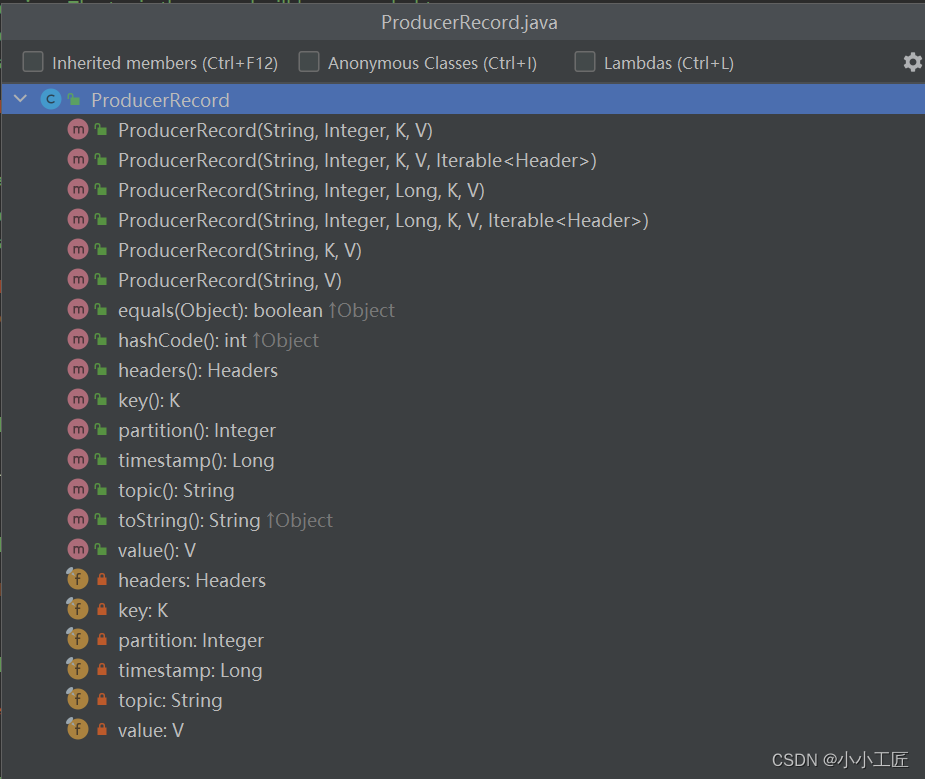Open the settings gear in structure popup
This screenshot has width=925, height=779.
pos(912,62)
